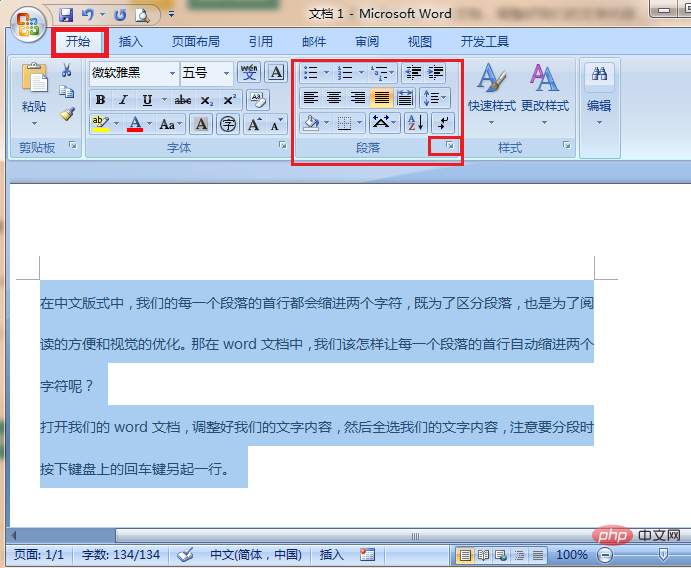Click the 粘贴 paste button
Screen dimensions: 691x568
[x=34, y=92]
